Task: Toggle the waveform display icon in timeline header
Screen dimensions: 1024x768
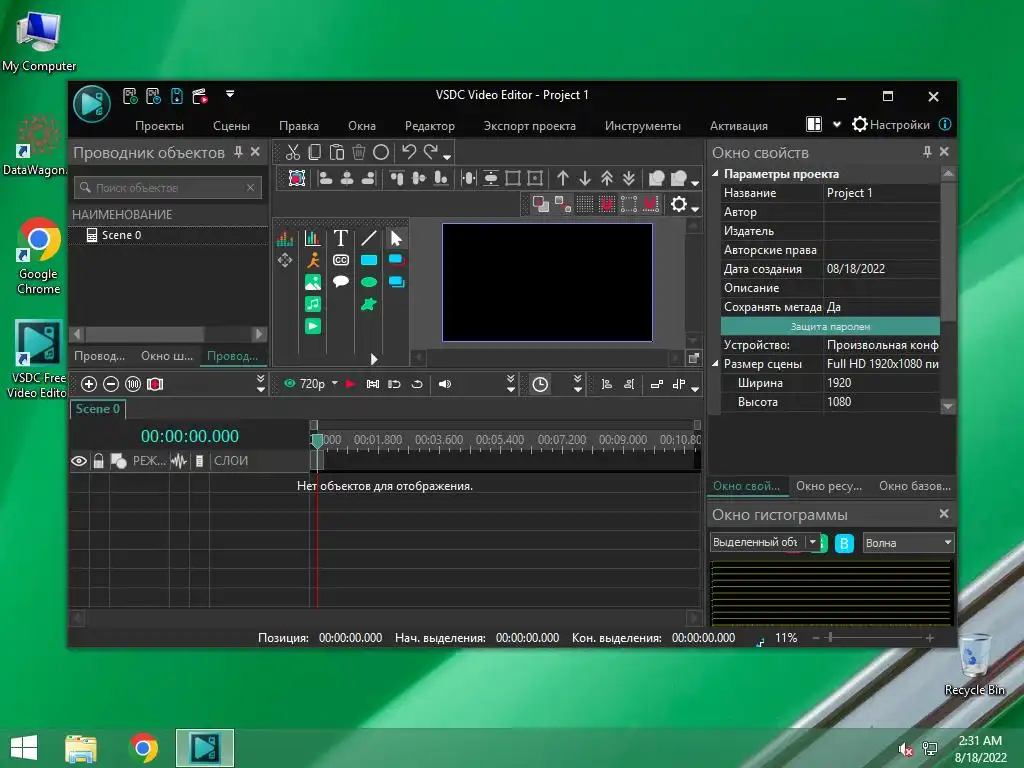Action: pos(179,461)
